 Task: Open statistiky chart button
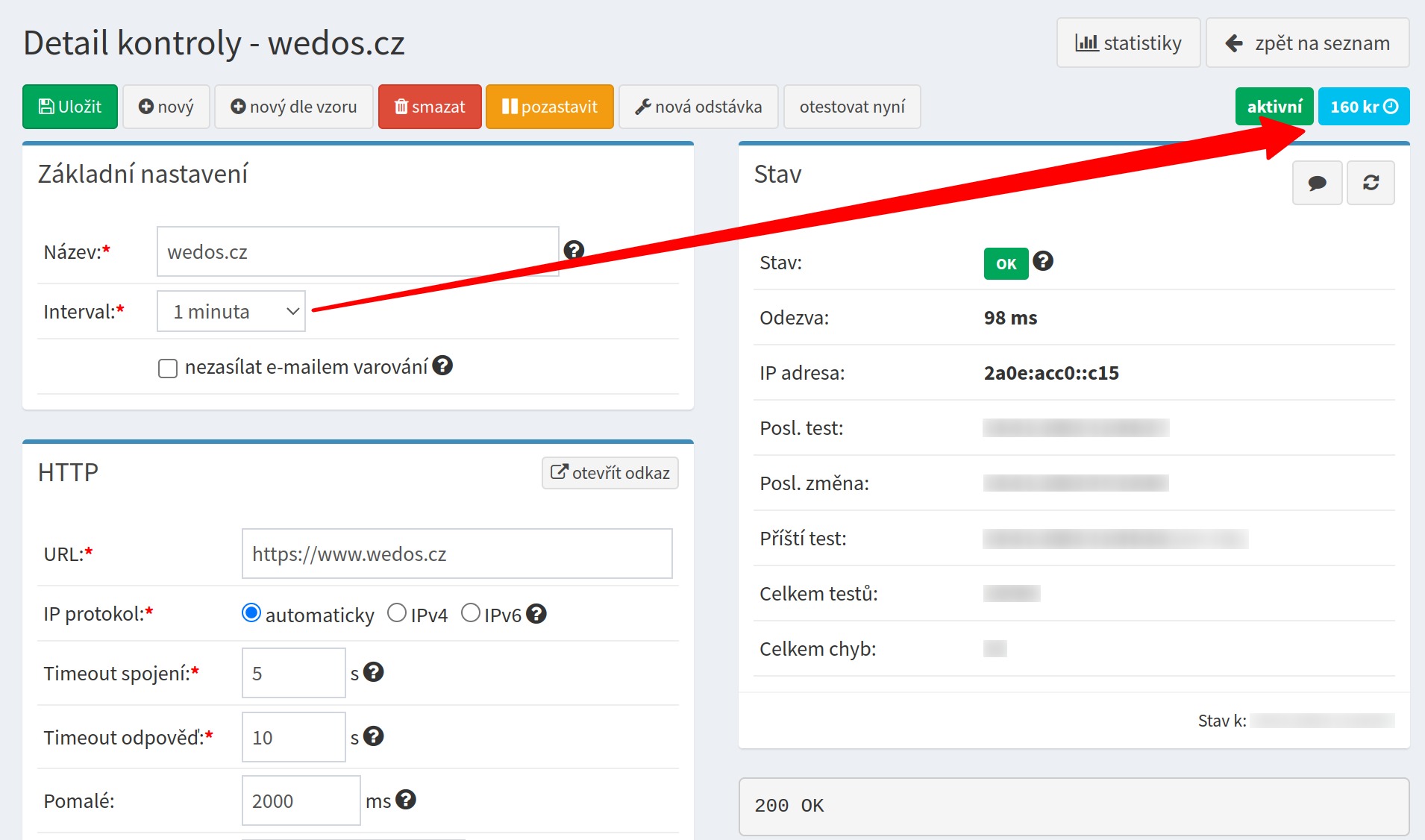coord(1128,43)
